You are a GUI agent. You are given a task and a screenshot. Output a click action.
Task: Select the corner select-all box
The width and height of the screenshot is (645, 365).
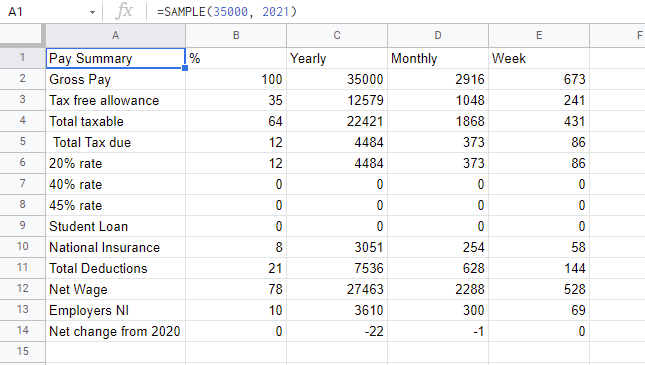[22, 35]
